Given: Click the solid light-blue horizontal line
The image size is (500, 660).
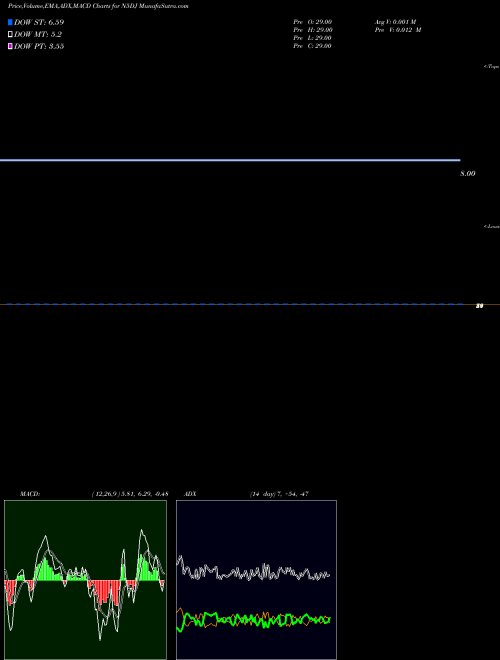Looking at the screenshot, I should tap(230, 160).
